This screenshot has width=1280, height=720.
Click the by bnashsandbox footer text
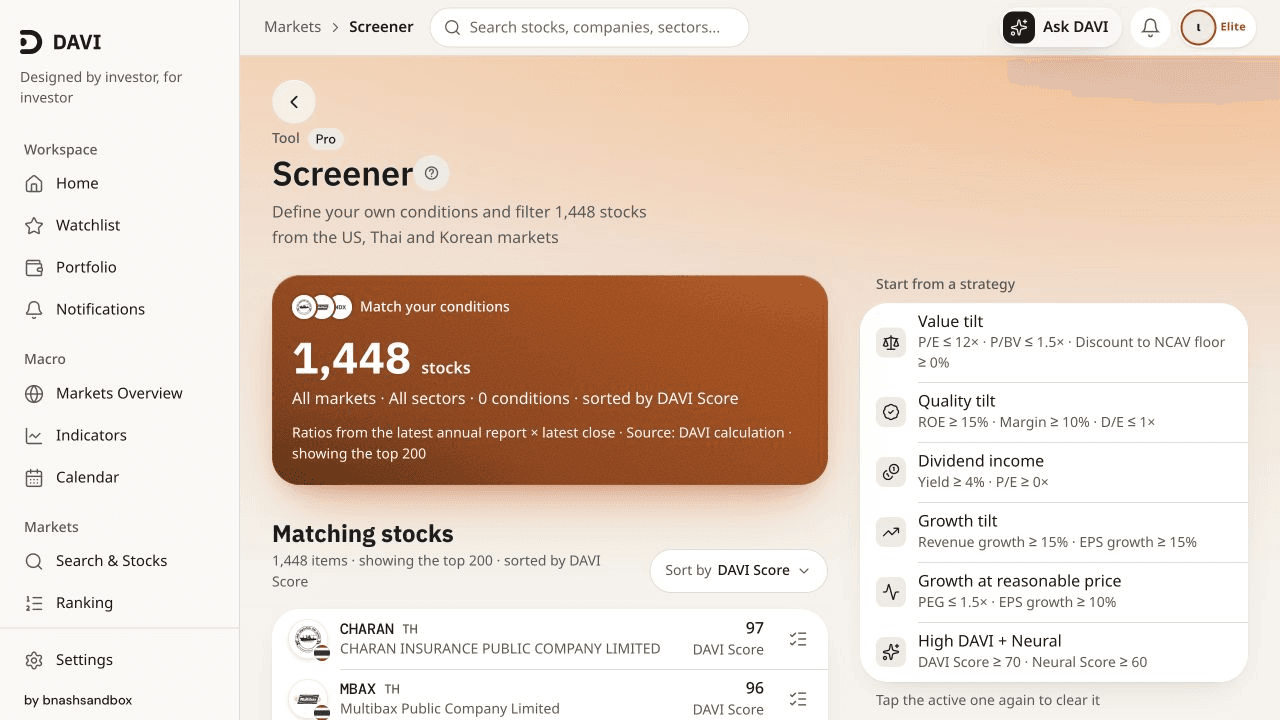coord(78,700)
